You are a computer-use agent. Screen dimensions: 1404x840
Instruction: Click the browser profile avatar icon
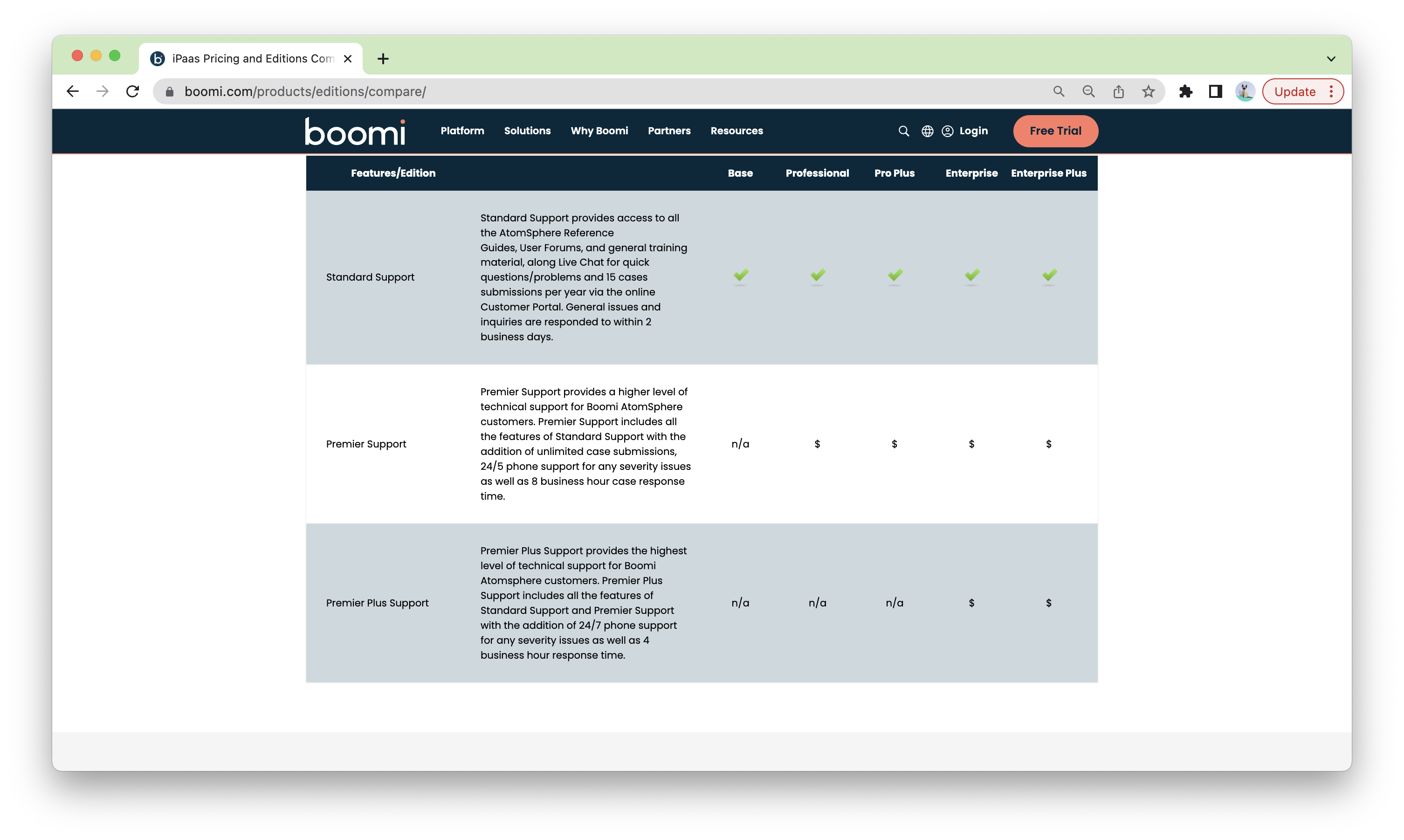tap(1245, 91)
